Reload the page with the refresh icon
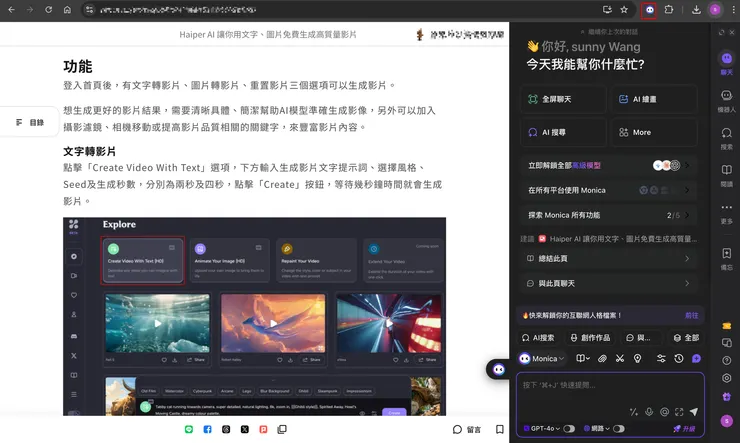The width and height of the screenshot is (740, 443). click(49, 9)
